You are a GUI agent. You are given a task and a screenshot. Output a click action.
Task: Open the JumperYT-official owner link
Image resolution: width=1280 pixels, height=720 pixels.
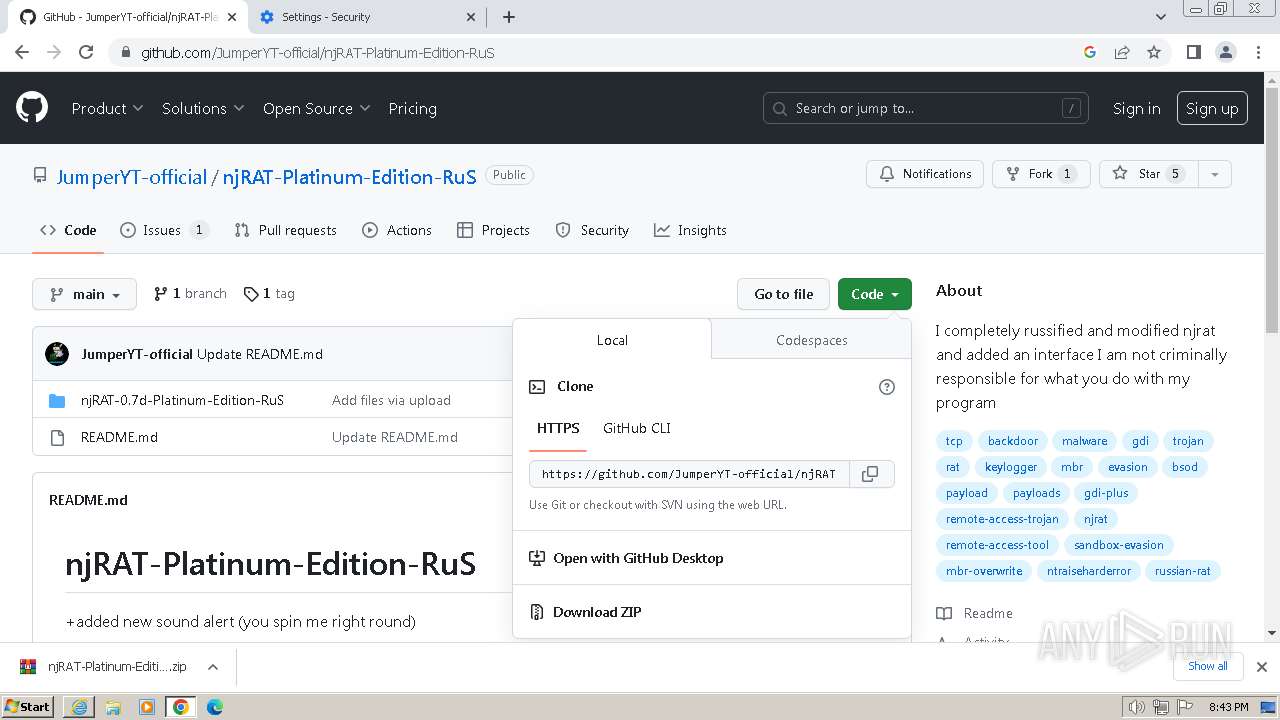[131, 177]
